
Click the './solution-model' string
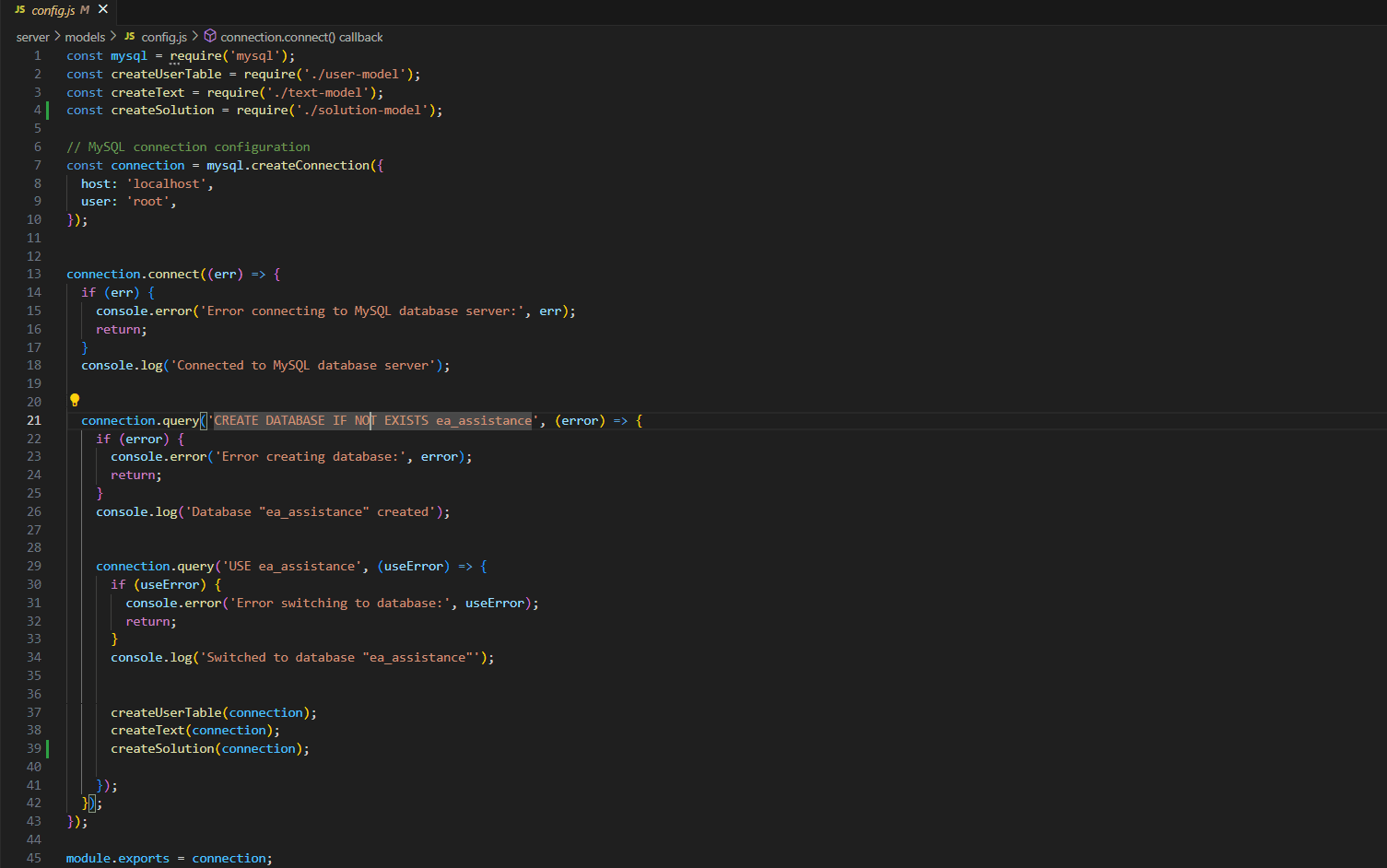point(362,110)
